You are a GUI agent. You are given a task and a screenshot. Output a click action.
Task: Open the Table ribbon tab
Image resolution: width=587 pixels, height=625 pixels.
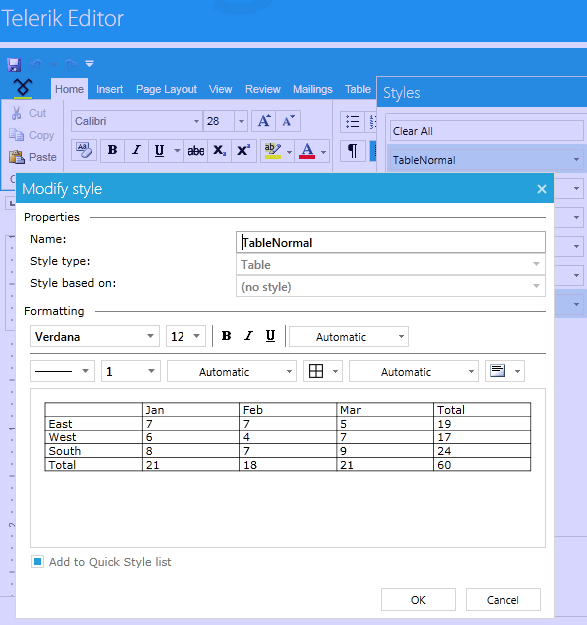point(358,89)
